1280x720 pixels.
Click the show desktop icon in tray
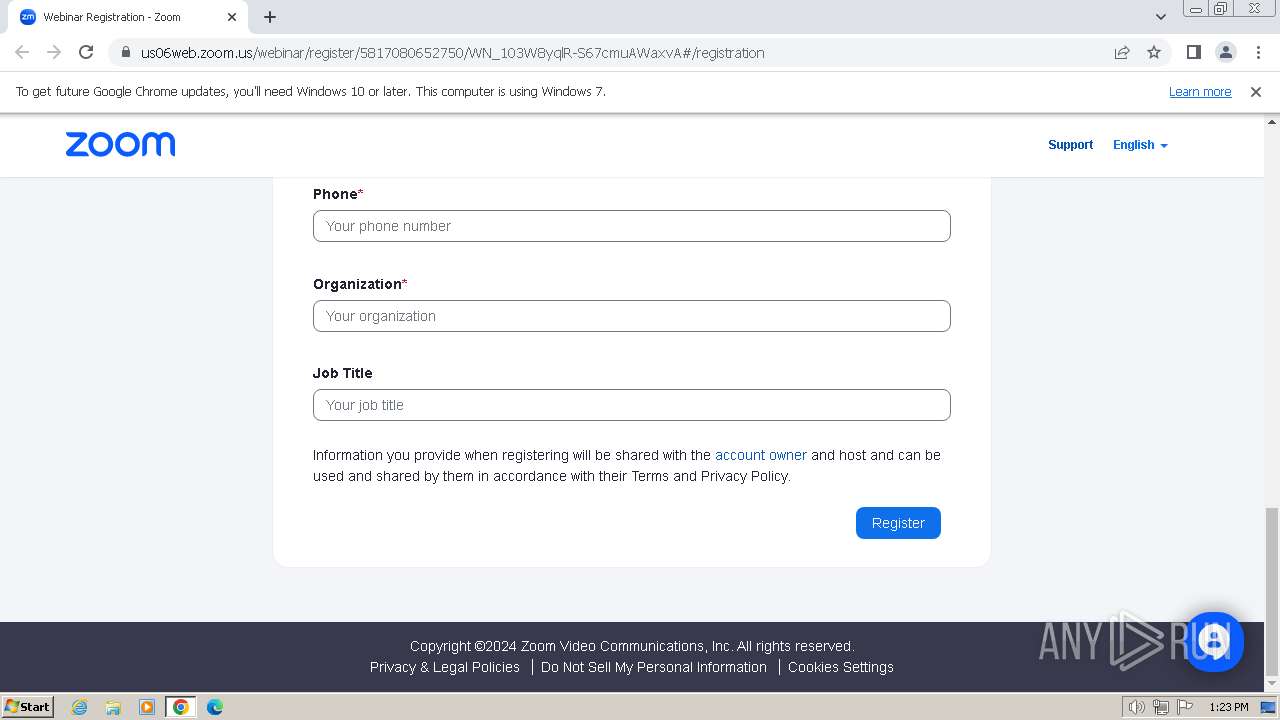(1268, 707)
